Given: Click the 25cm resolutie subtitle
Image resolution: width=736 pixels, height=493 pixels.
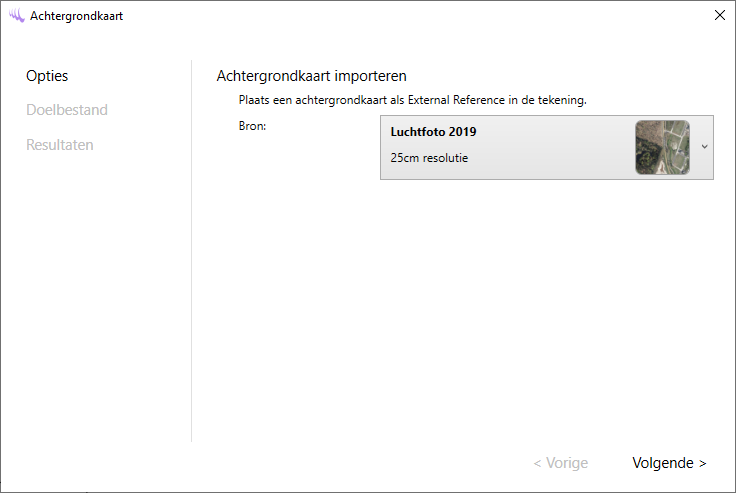Looking at the screenshot, I should 429,158.
